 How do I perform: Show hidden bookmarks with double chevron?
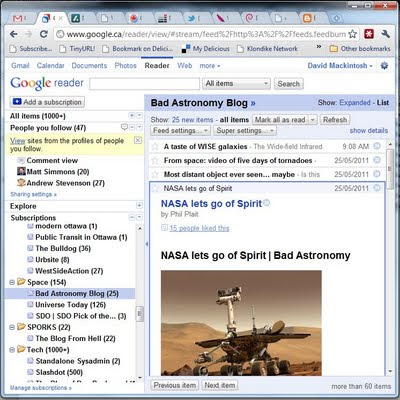pos(319,47)
